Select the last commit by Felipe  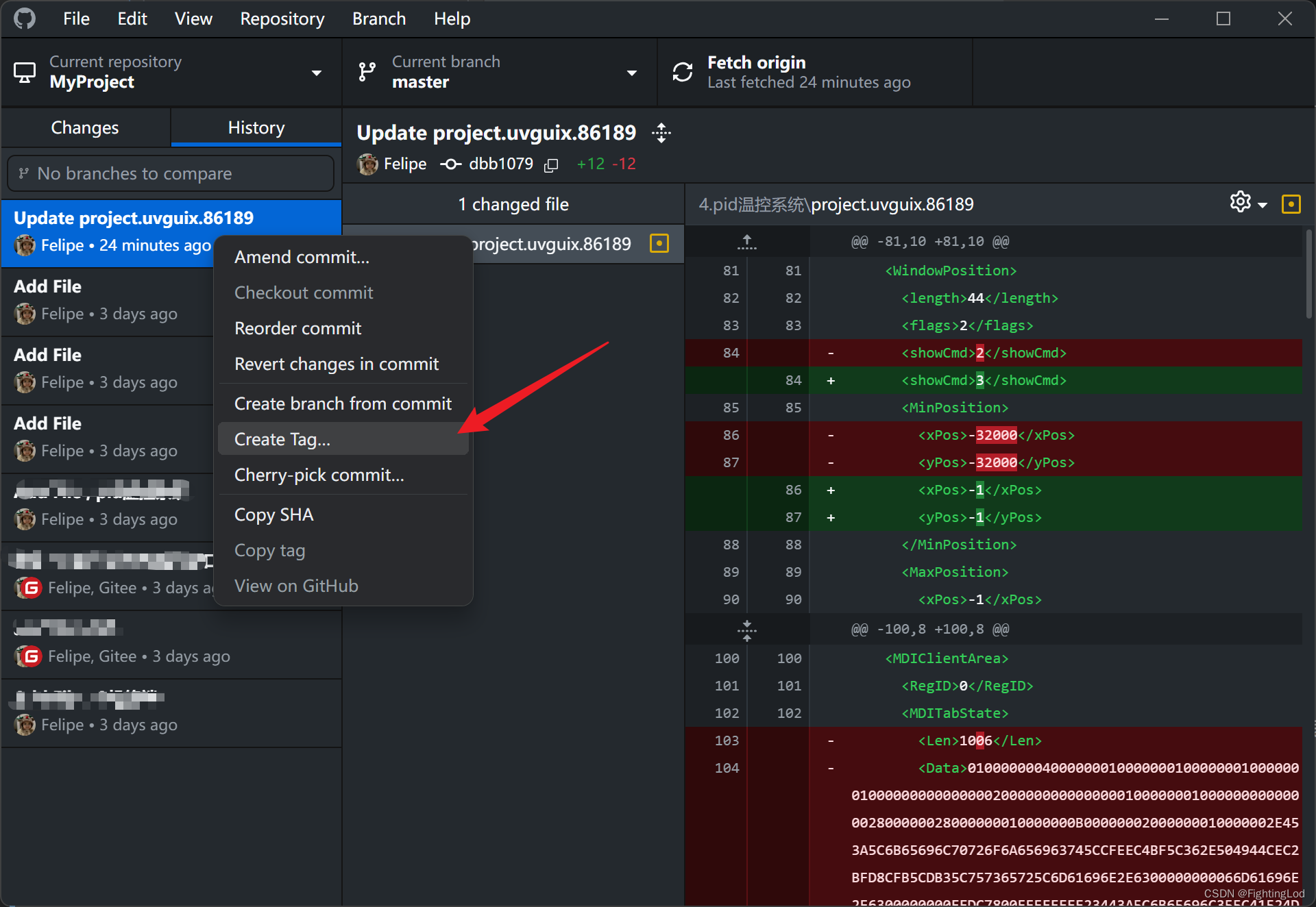(x=171, y=712)
